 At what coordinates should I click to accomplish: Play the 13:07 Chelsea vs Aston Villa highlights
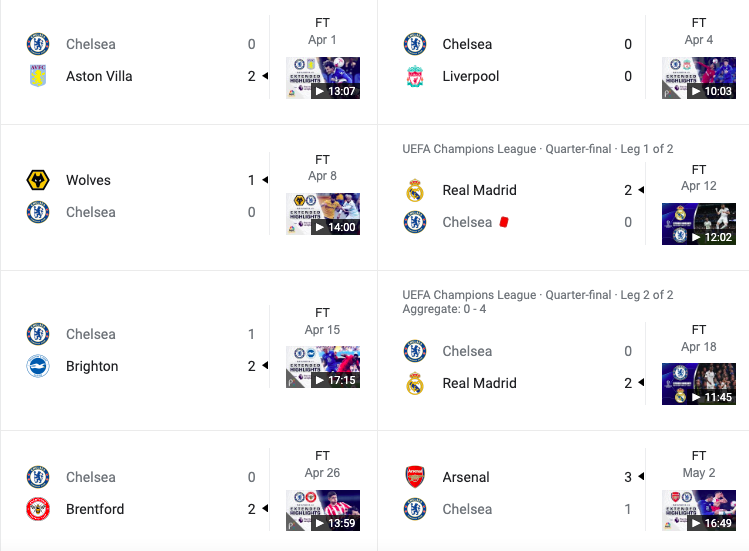[323, 78]
